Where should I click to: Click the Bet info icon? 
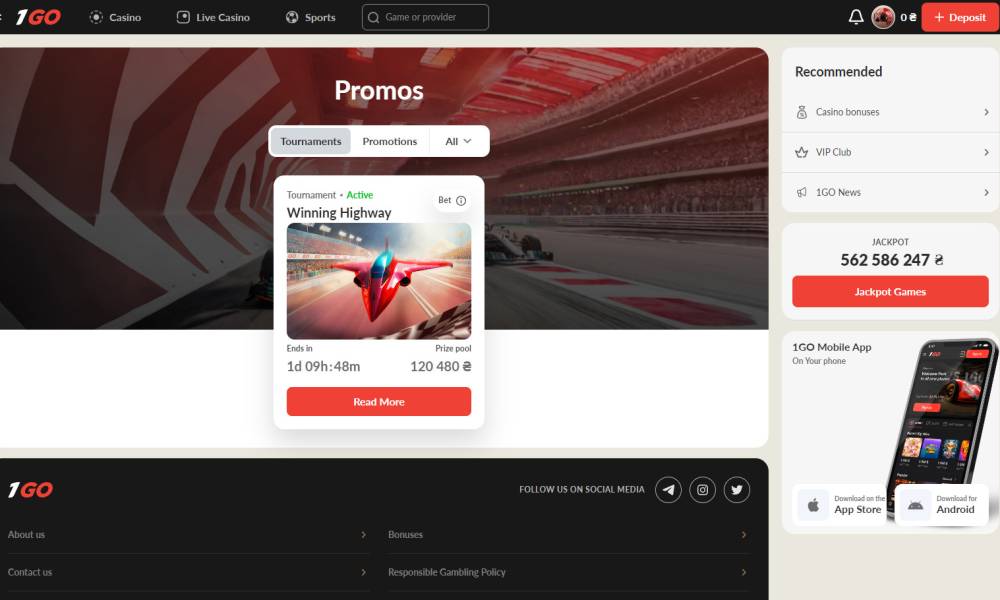click(461, 200)
